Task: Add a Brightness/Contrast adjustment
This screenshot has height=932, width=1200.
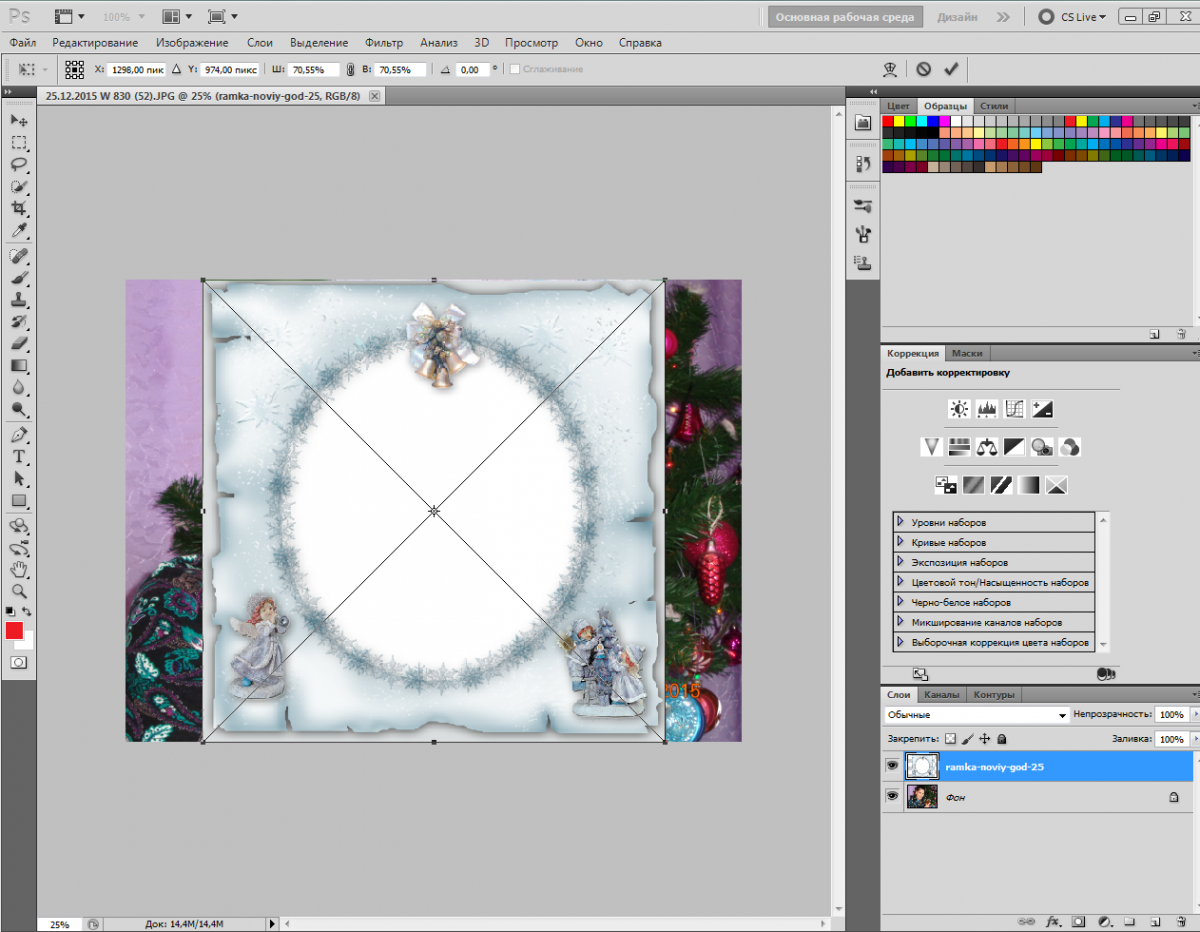Action: pyautogui.click(x=959, y=409)
